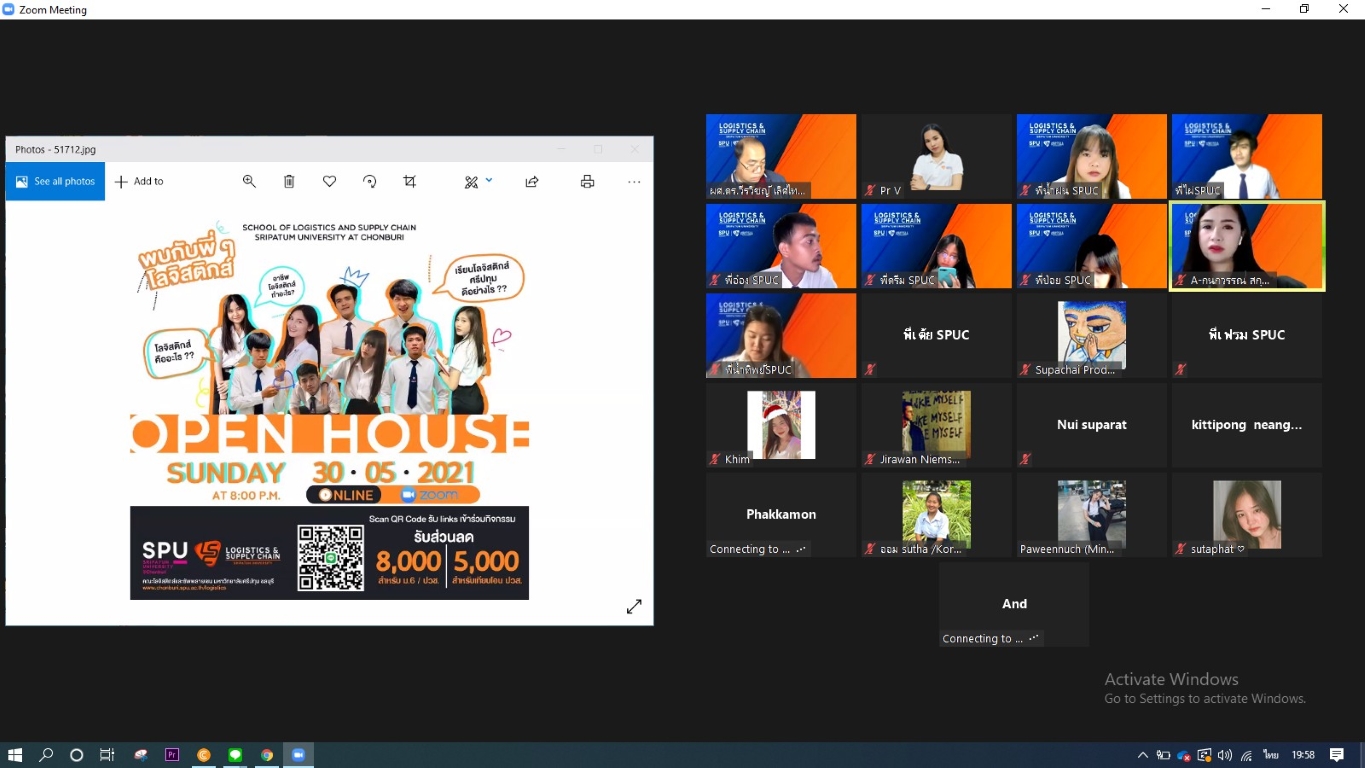This screenshot has width=1365, height=768.
Task: Select the kittipong neang participant tile
Action: [1247, 425]
